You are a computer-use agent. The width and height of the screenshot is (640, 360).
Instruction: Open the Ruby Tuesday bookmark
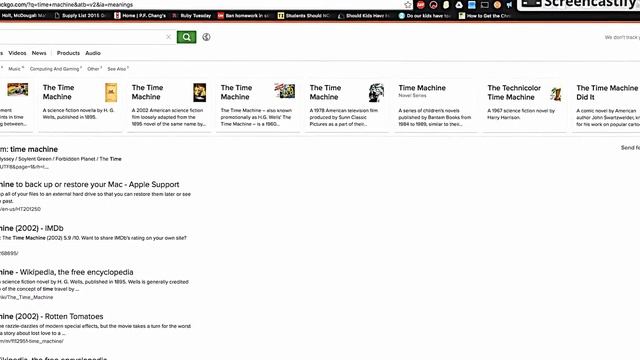[192, 16]
